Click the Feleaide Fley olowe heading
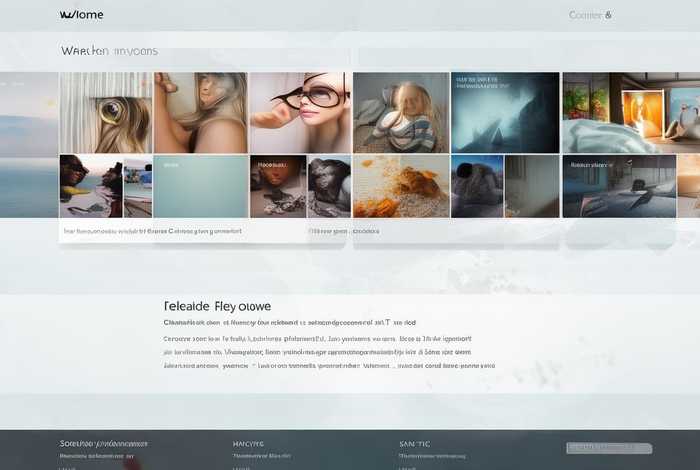 click(216, 305)
